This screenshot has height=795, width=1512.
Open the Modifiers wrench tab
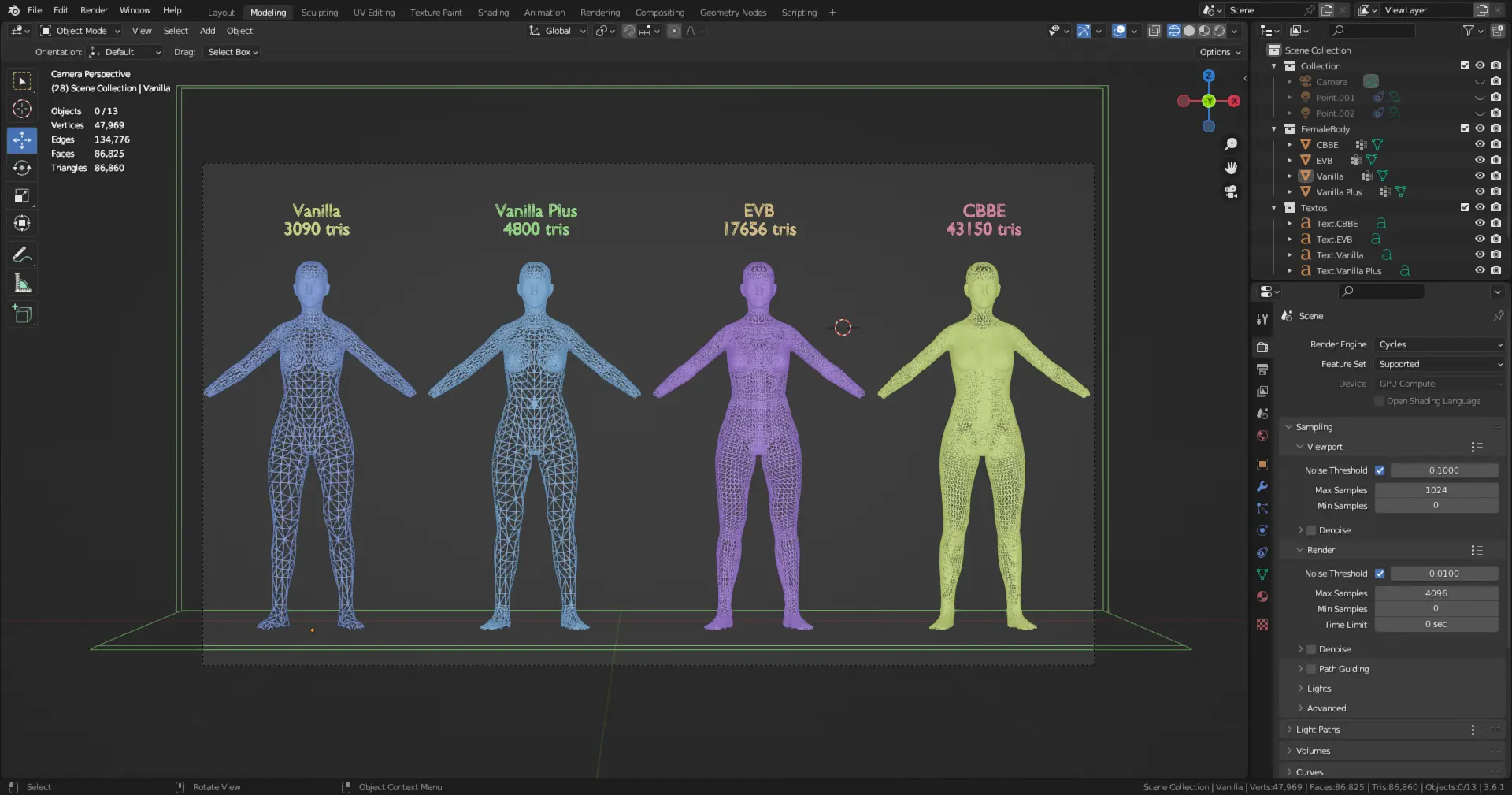click(x=1262, y=486)
